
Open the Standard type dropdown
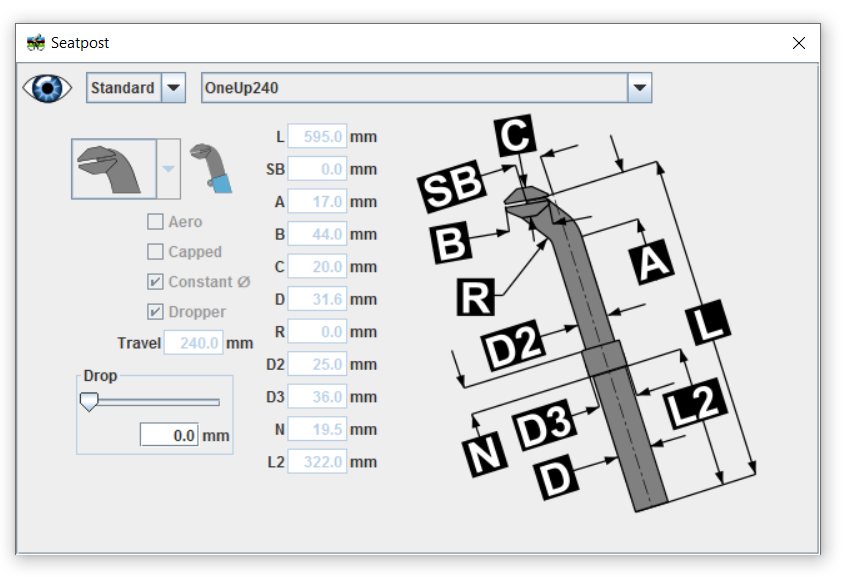[174, 88]
